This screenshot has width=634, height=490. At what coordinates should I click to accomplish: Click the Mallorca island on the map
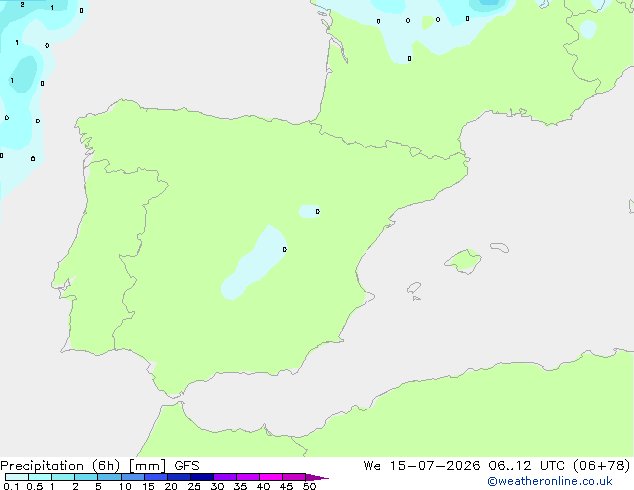coord(464,261)
